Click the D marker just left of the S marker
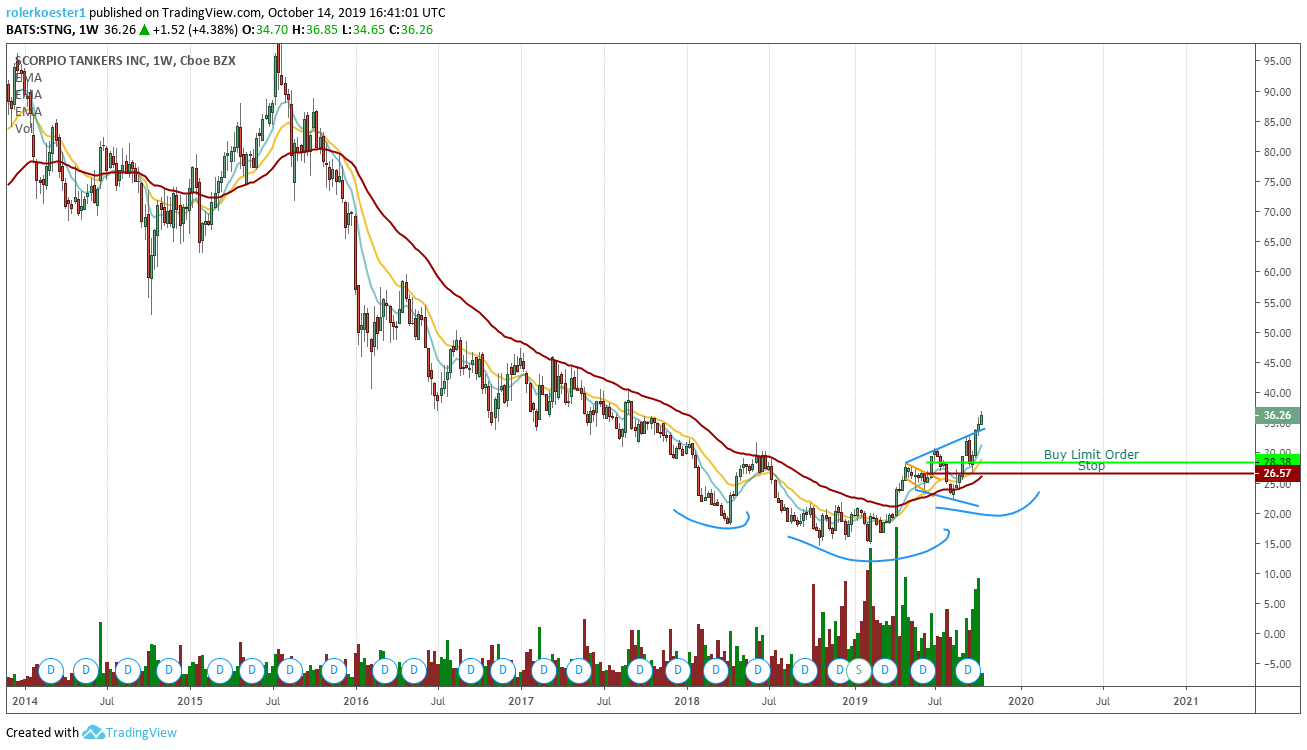The image size is (1307, 750). [839, 669]
